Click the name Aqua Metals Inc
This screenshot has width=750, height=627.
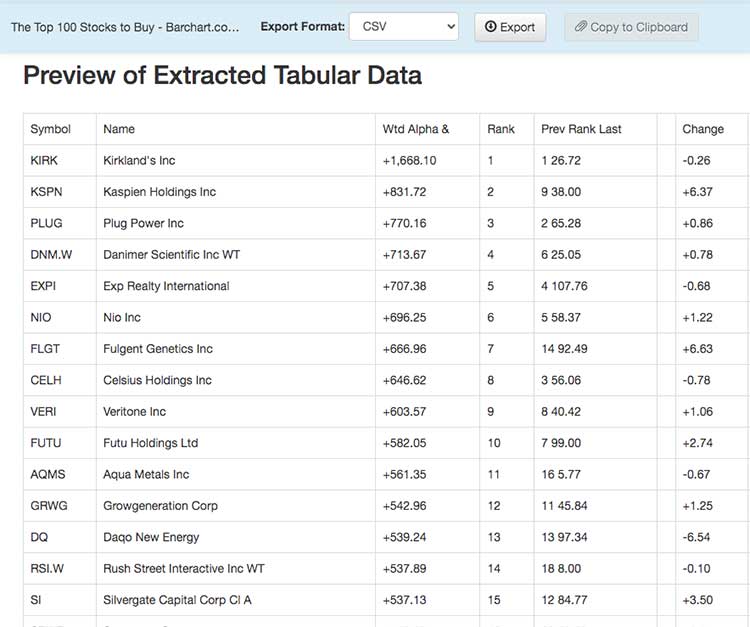[x=146, y=474]
